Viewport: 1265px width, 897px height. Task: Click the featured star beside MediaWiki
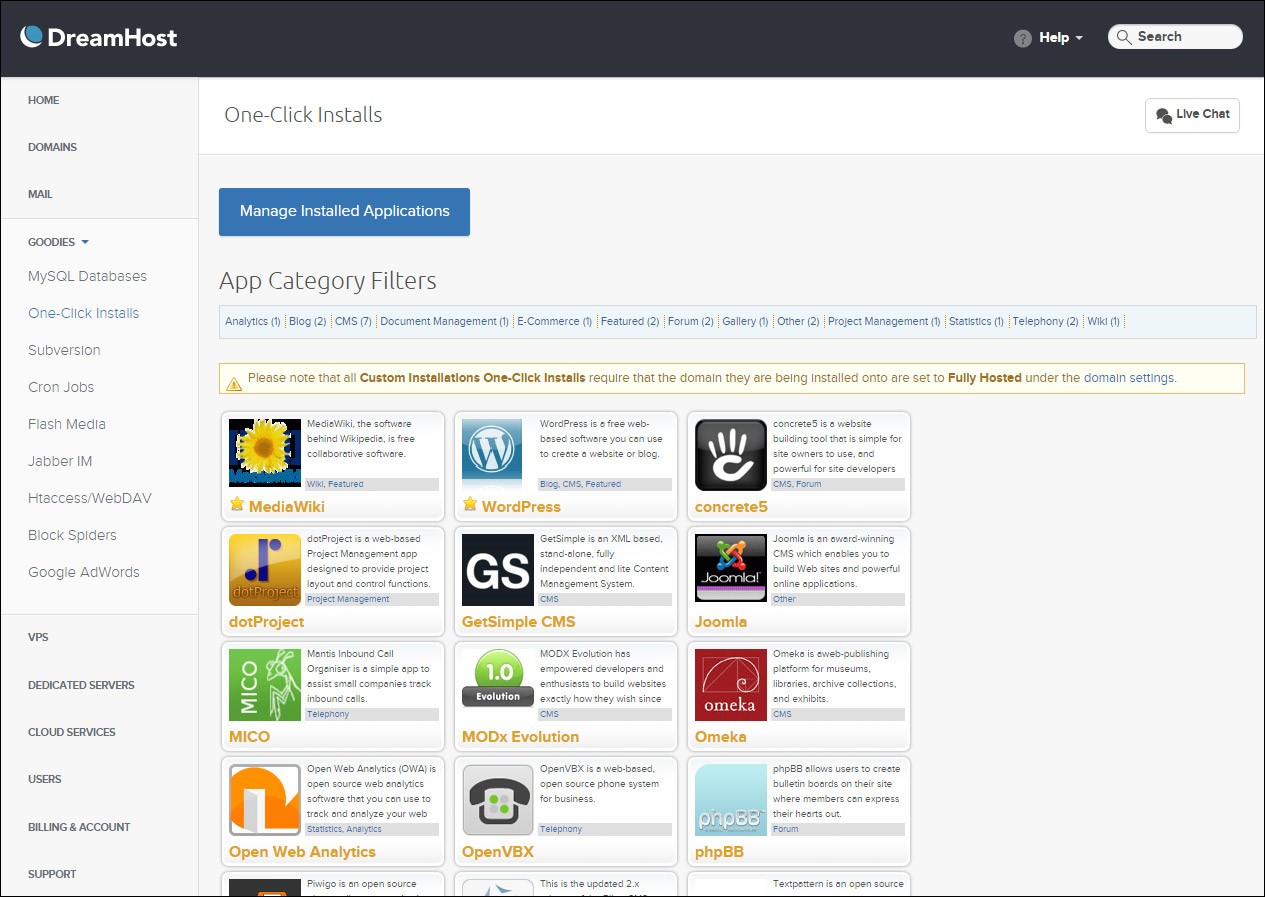tap(237, 504)
